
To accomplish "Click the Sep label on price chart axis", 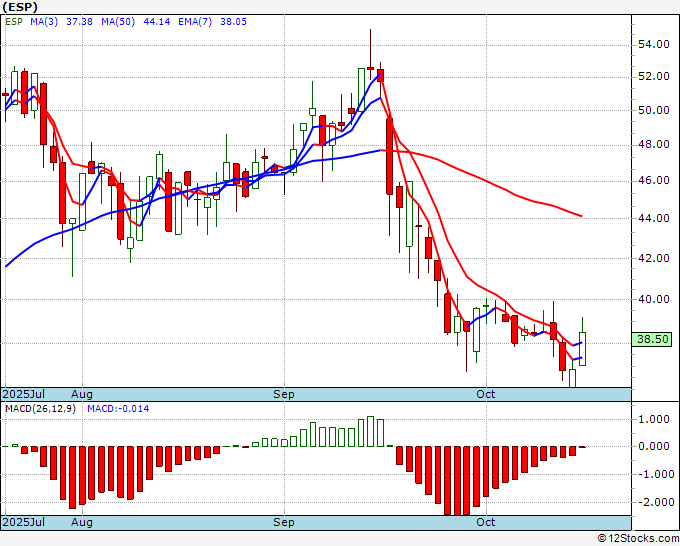I will tap(284, 394).
